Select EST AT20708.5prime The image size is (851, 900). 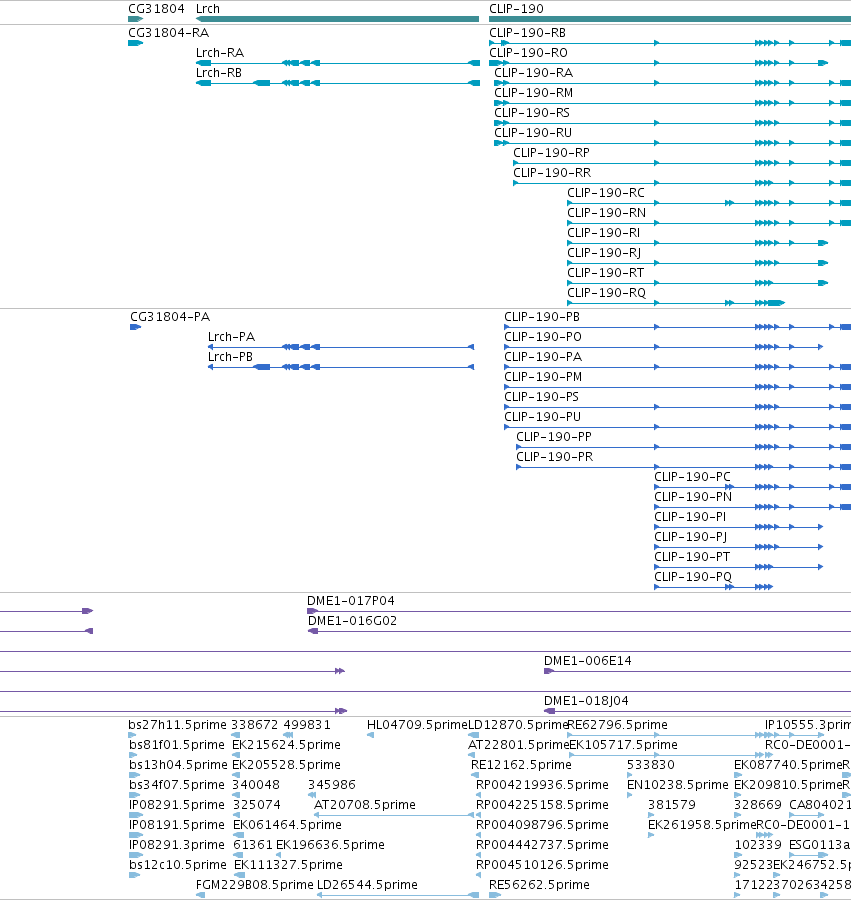click(364, 805)
